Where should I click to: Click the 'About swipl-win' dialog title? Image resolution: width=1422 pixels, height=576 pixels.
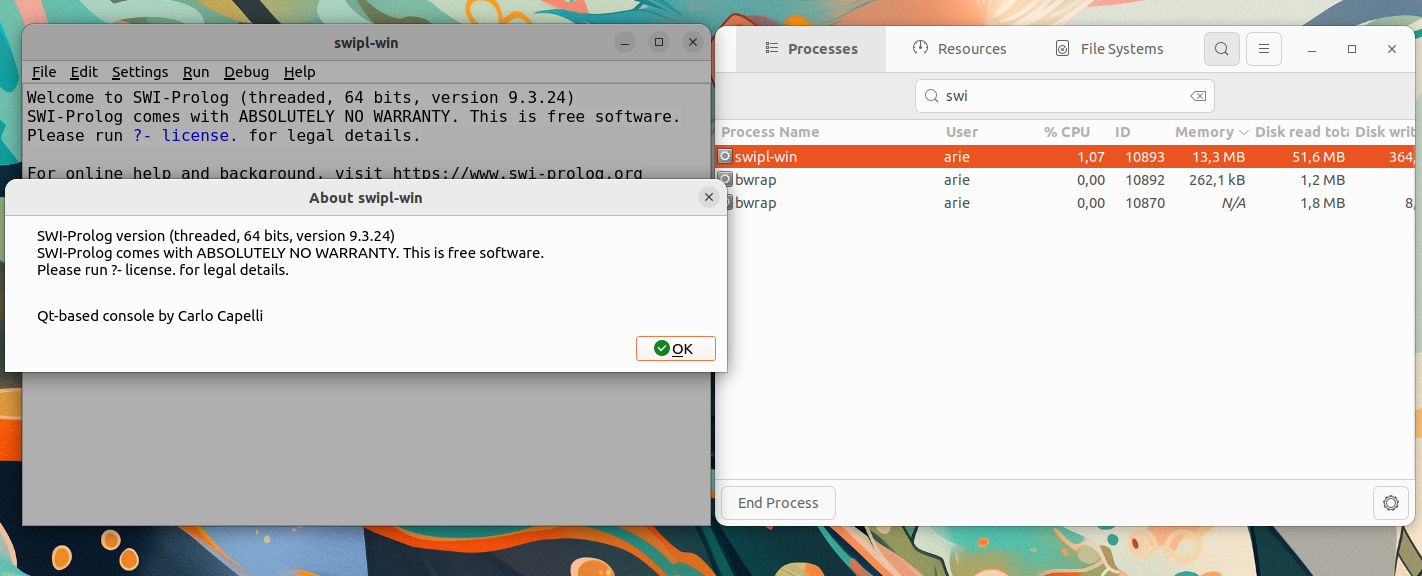[366, 198]
